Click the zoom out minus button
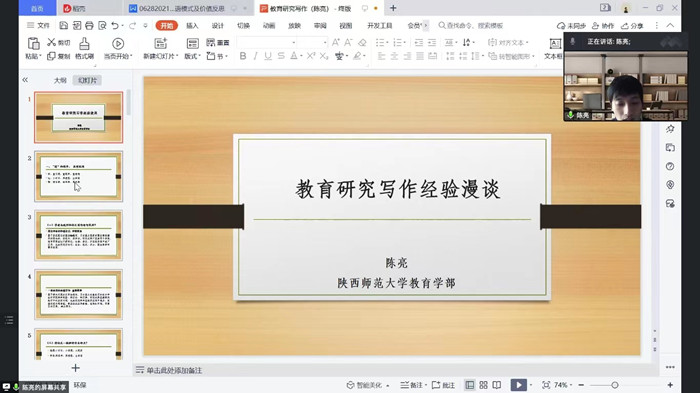Screen dimensions: 700x393 point(581,385)
